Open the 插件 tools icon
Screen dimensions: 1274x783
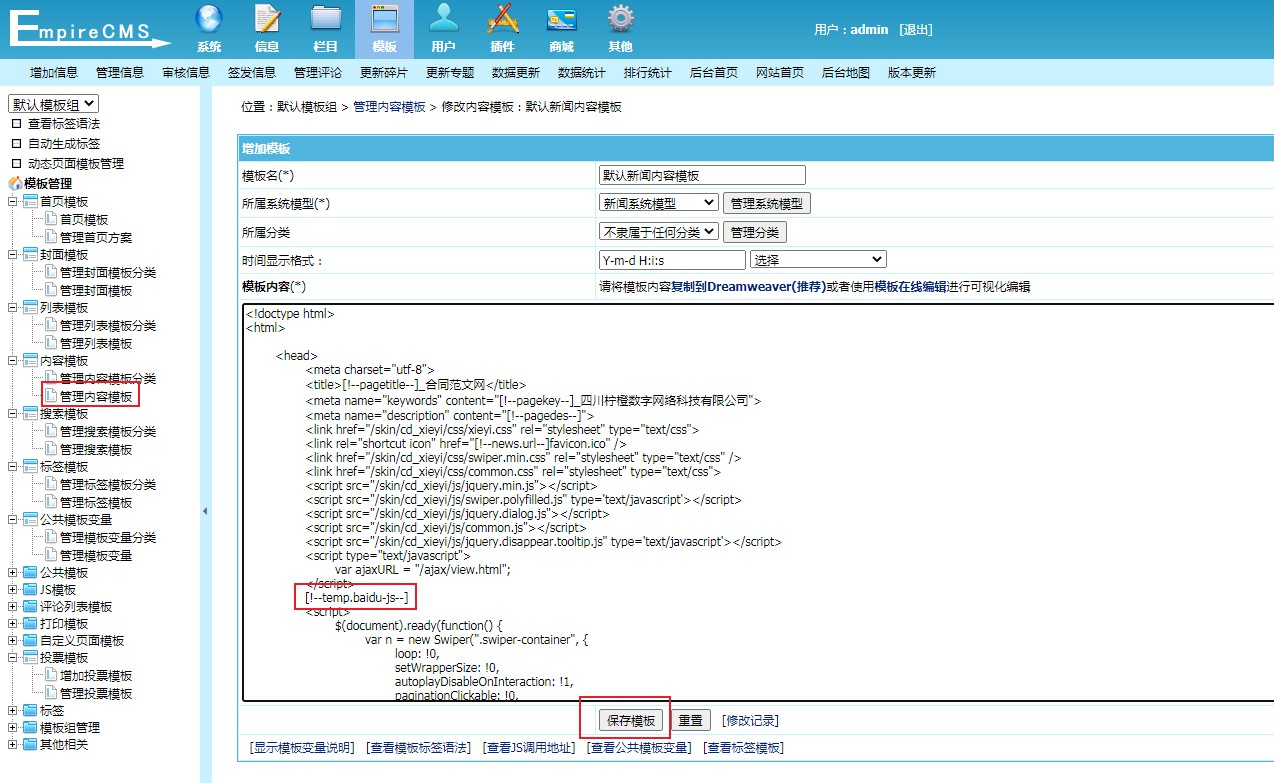pyautogui.click(x=502, y=19)
